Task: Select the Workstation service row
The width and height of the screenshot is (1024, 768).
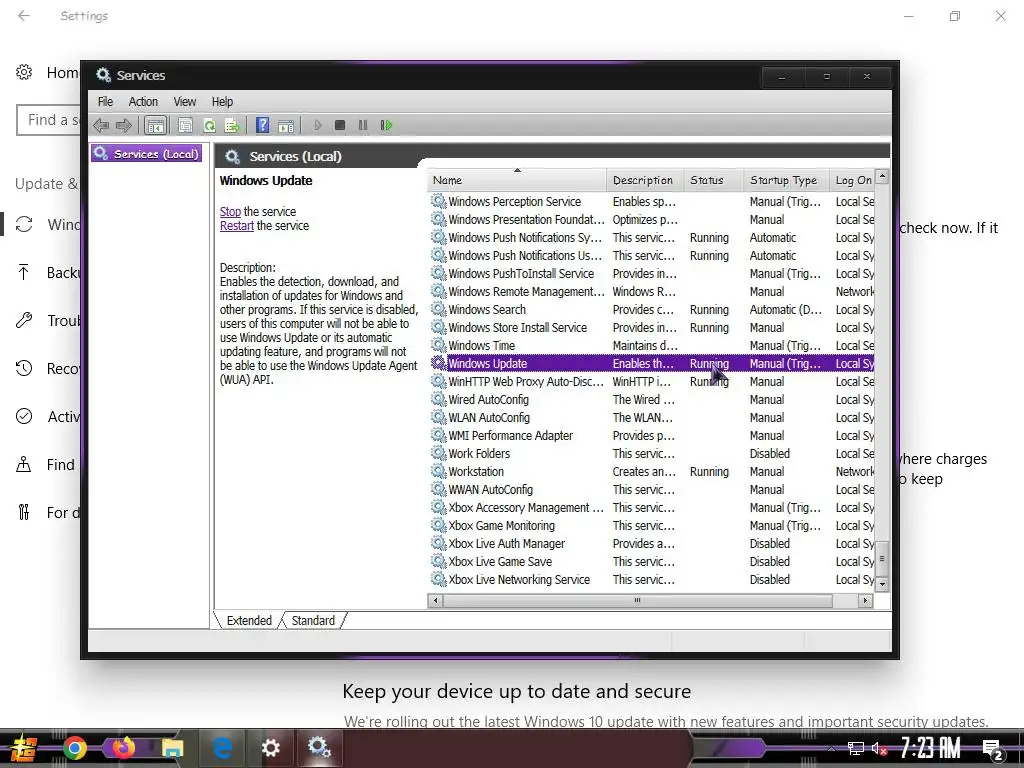Action: coord(652,472)
